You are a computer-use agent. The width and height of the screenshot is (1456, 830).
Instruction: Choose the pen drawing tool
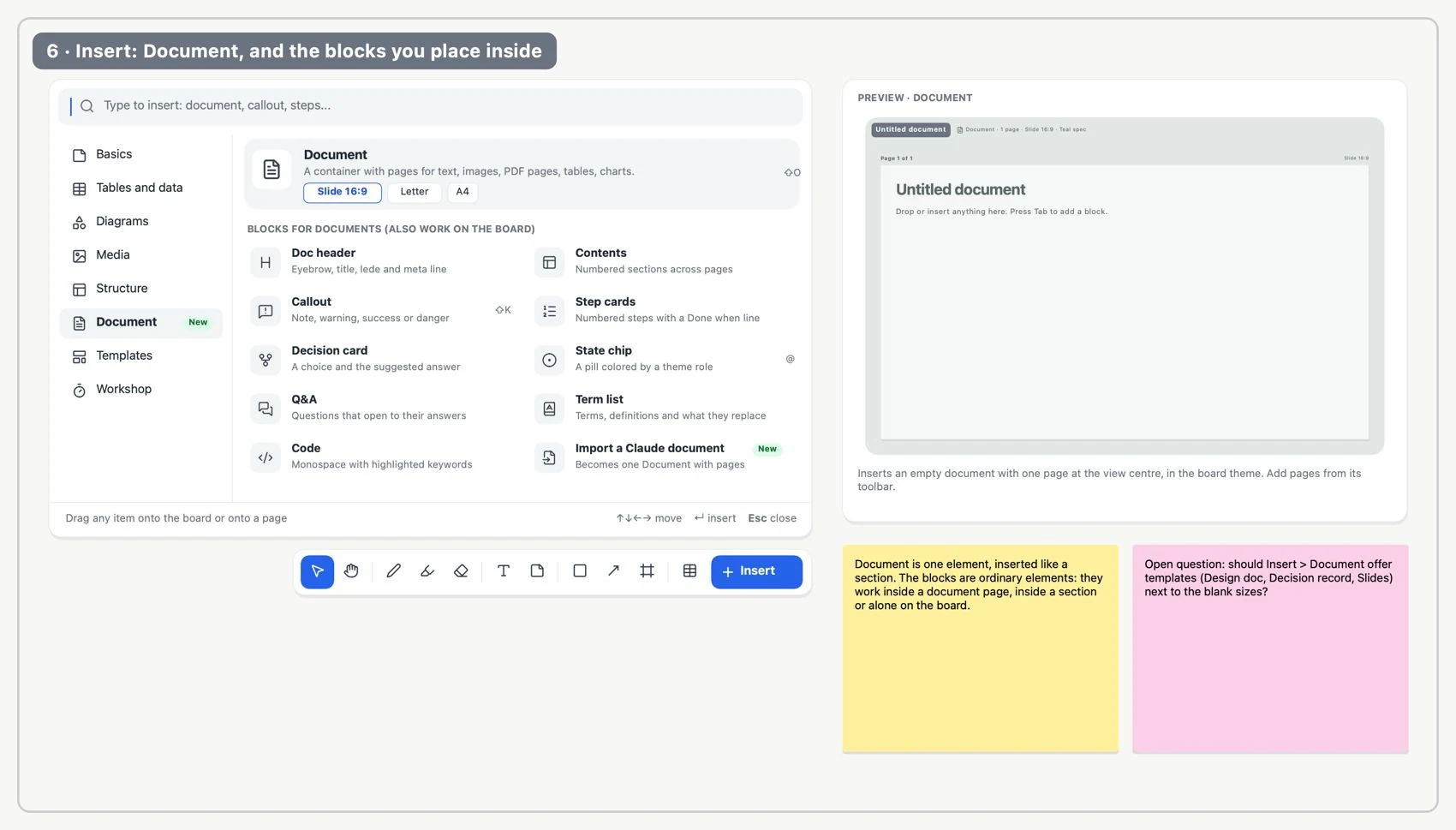[x=393, y=571]
